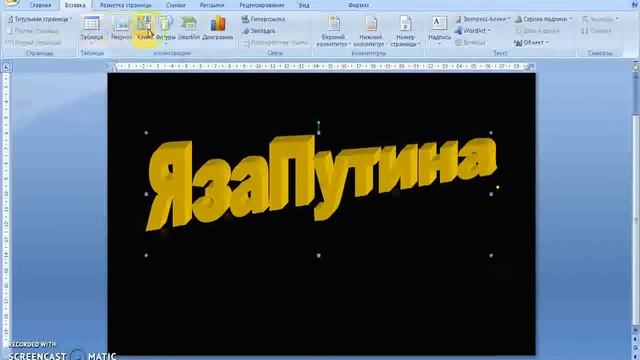Insert an Объект object
This screenshot has width=640, height=360.
[531, 43]
